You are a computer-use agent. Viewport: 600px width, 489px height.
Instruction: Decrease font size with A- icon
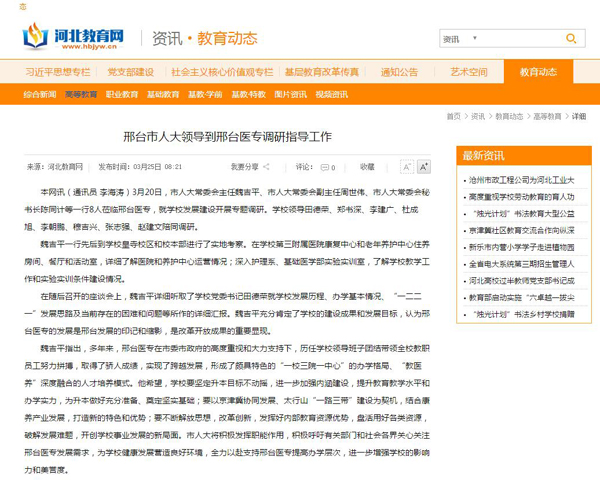click(407, 167)
